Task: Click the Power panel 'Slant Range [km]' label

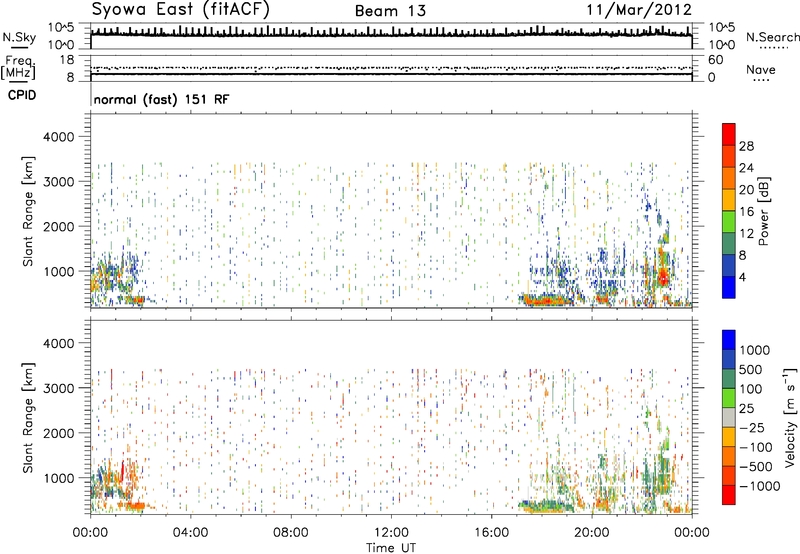Action: click(28, 211)
